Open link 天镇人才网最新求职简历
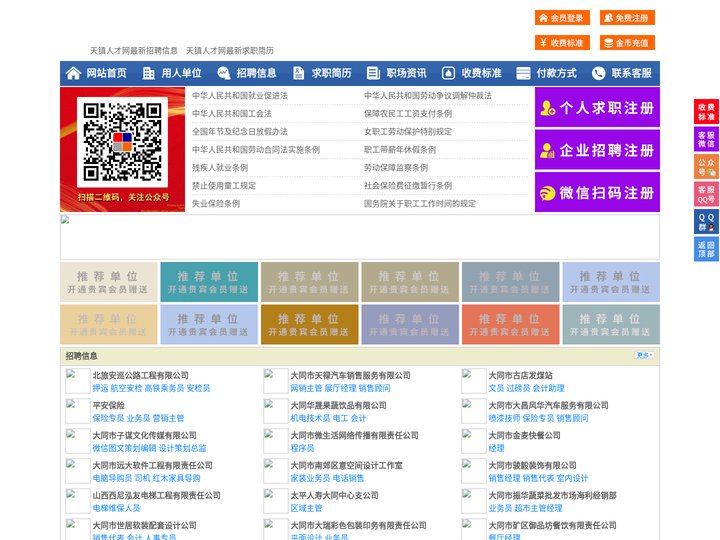The height and width of the screenshot is (540, 720). pyautogui.click(x=230, y=51)
